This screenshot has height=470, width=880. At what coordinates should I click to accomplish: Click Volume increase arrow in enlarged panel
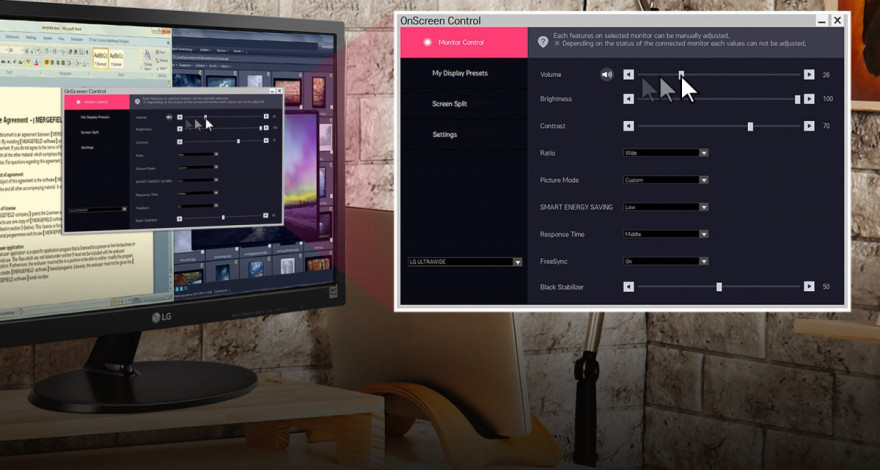(809, 74)
